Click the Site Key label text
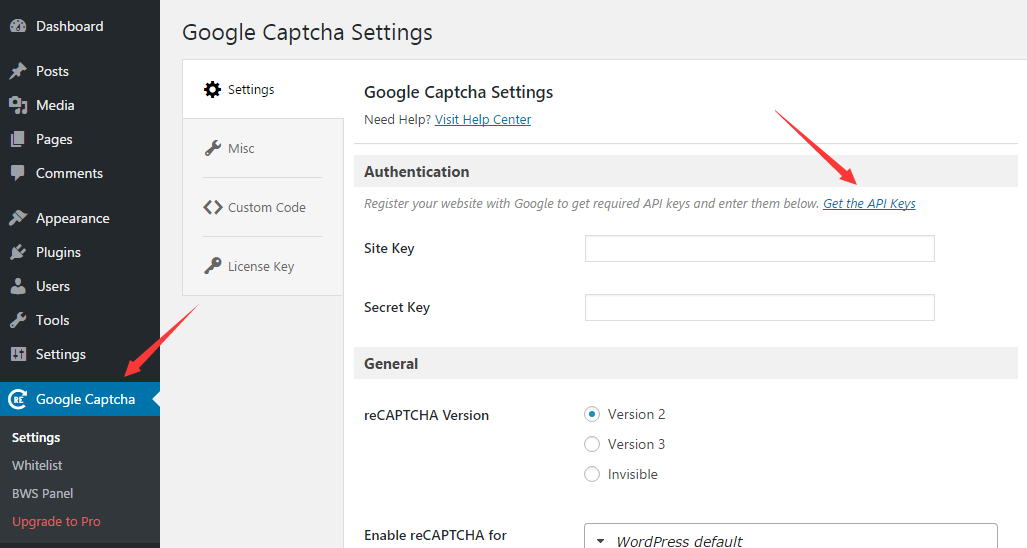The height and width of the screenshot is (548, 1027). click(x=389, y=249)
